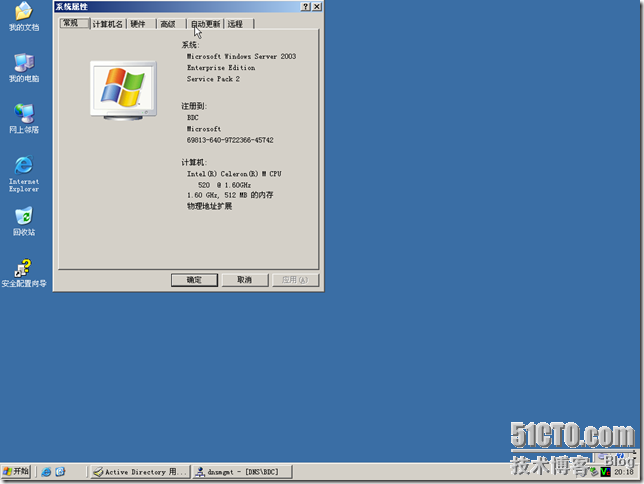Click the green tray icon beside the clock
Viewport: 644px width, 484px height.
coord(605,472)
